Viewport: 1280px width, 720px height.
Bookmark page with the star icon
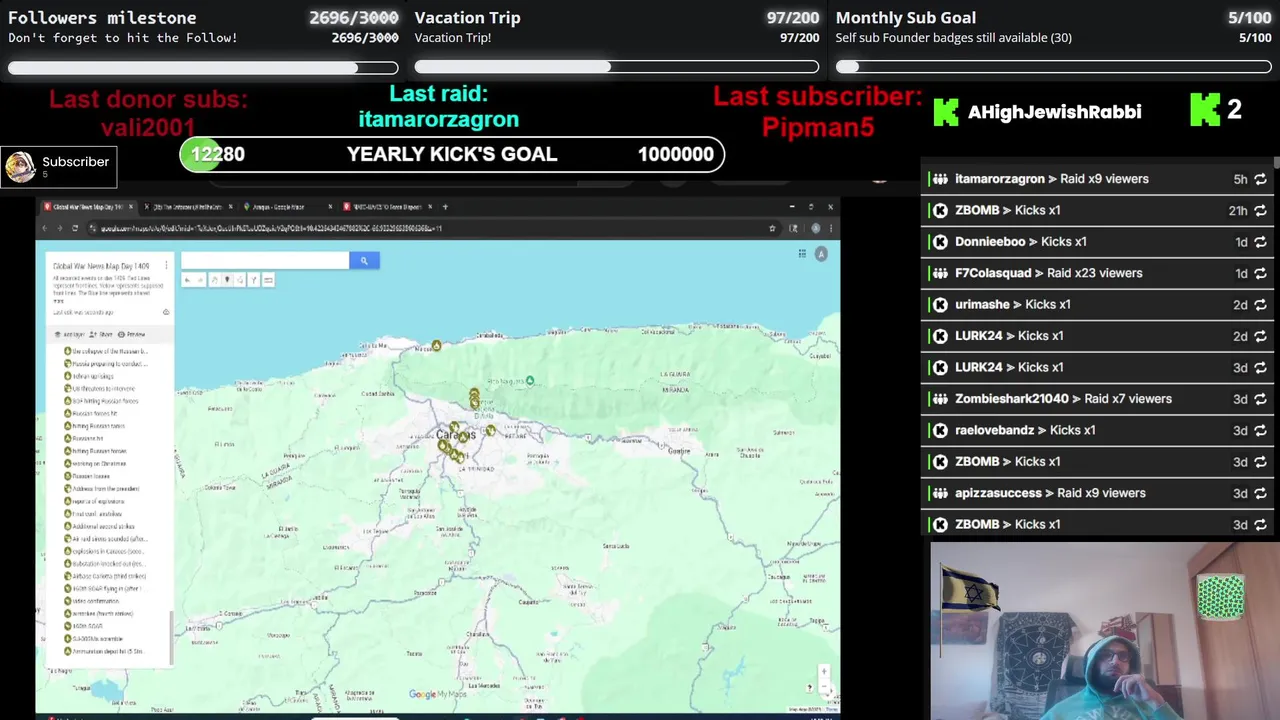pos(772,228)
